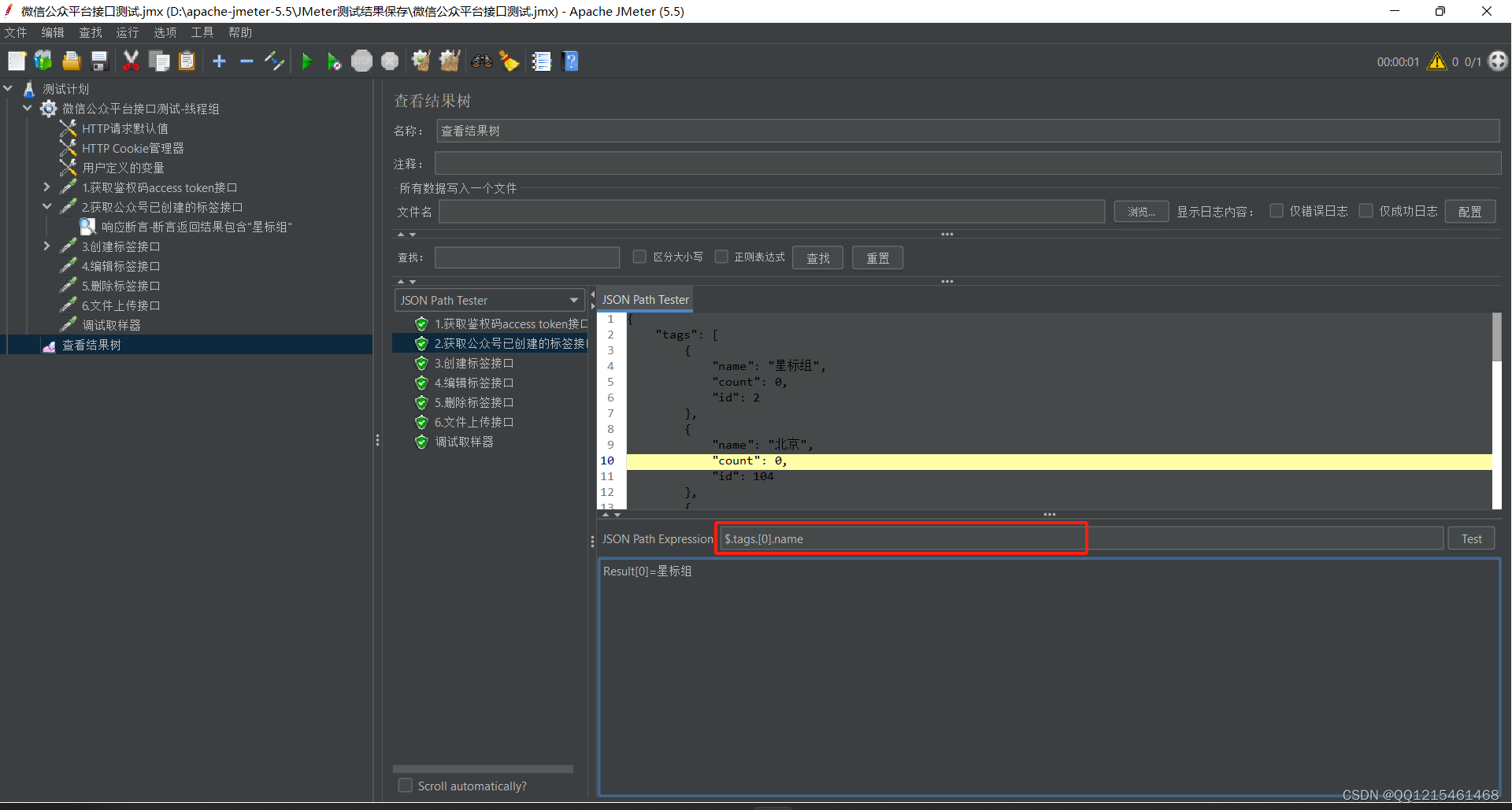Click the Test button for JSON path

point(1471,538)
